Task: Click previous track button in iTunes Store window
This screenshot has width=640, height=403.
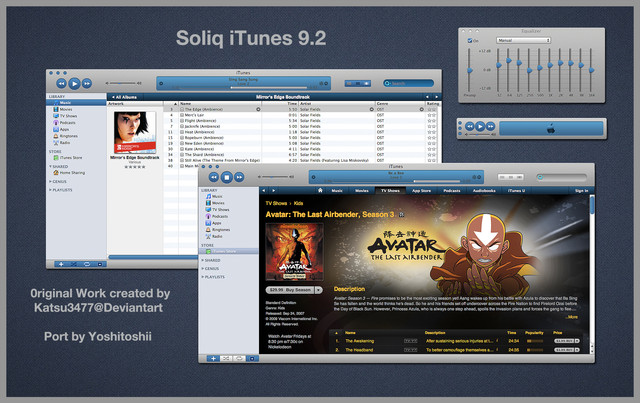Action: 214,177
